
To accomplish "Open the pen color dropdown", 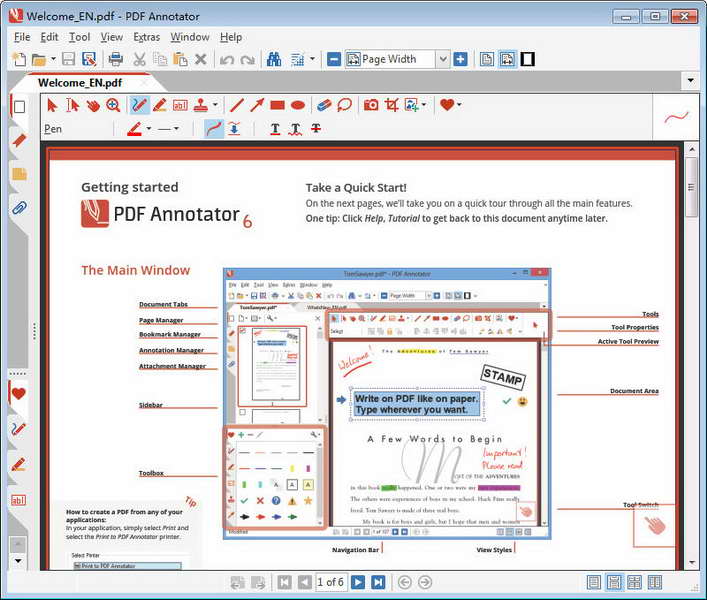I will (x=149, y=128).
